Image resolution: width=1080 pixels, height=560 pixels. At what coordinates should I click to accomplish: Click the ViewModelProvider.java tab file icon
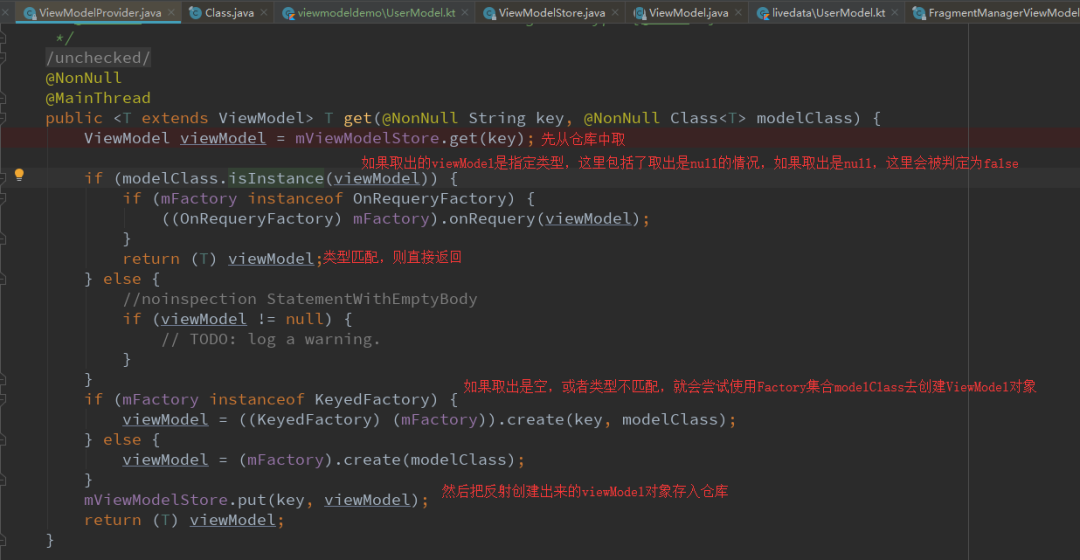tap(30, 13)
